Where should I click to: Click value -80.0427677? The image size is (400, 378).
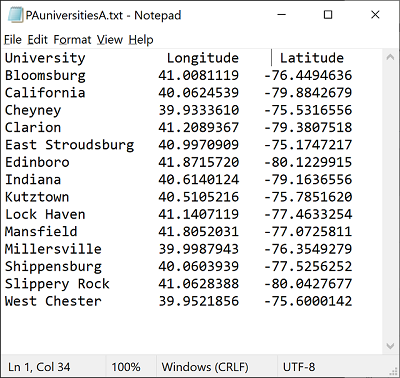click(308, 283)
